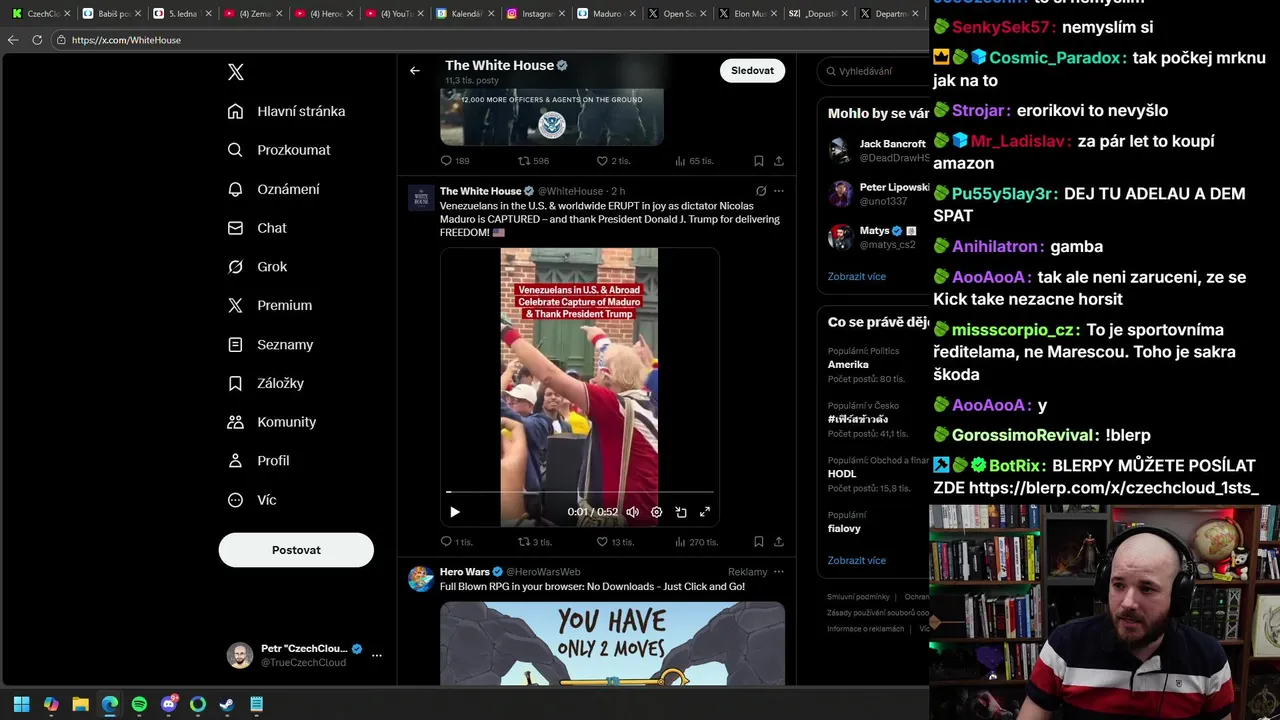Share the Maduro captured post
The image size is (1280, 720).
tap(779, 542)
